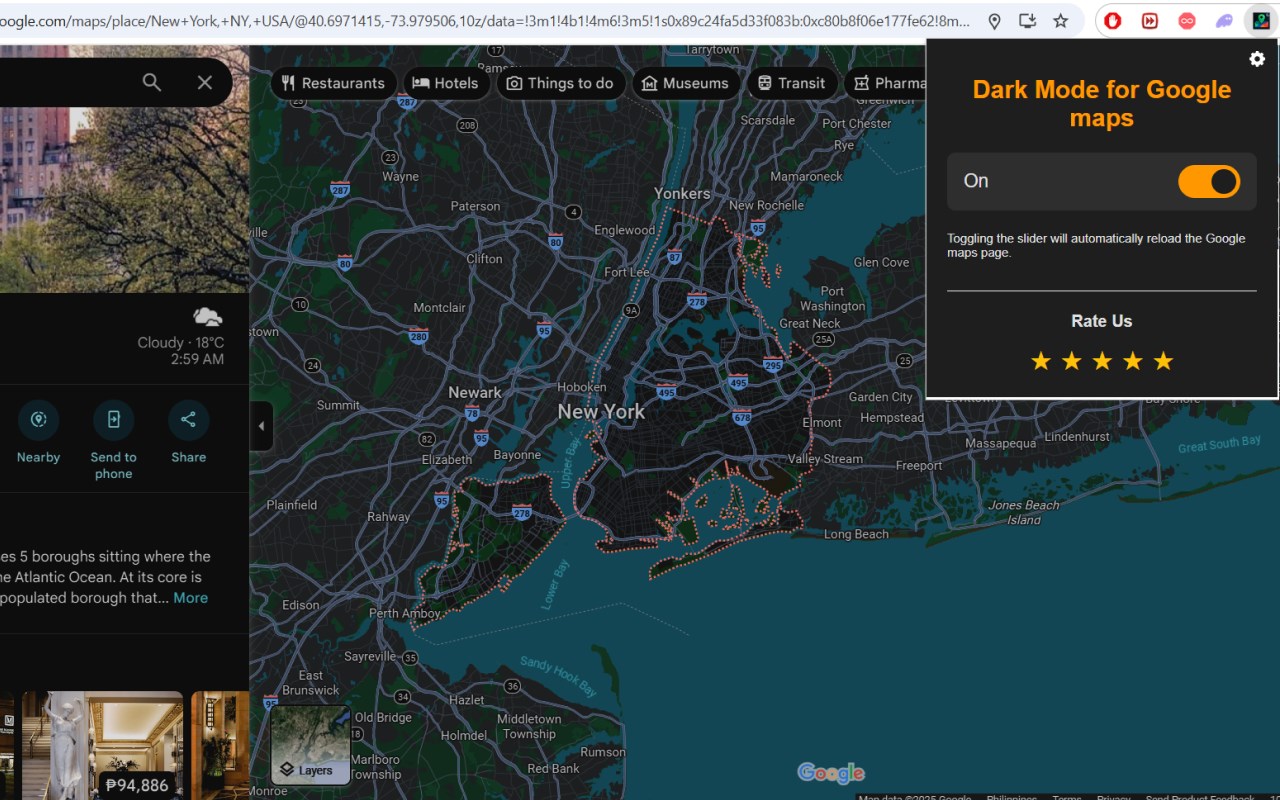Screen dimensions: 1280x800
Task: Expand description with the More link
Action: tap(191, 598)
